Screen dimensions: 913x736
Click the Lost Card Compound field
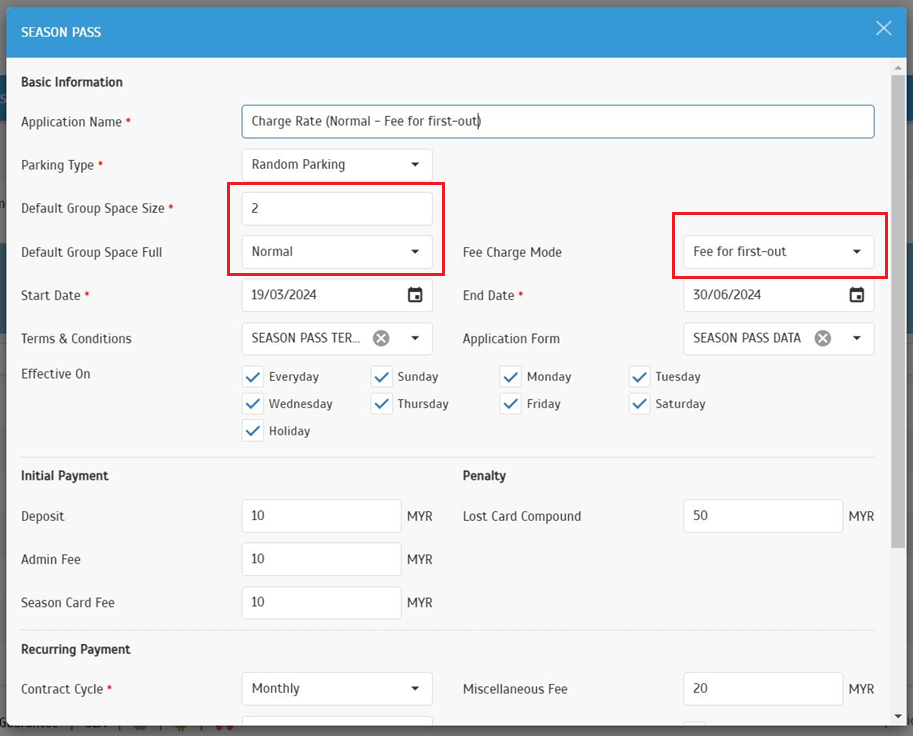(x=762, y=516)
